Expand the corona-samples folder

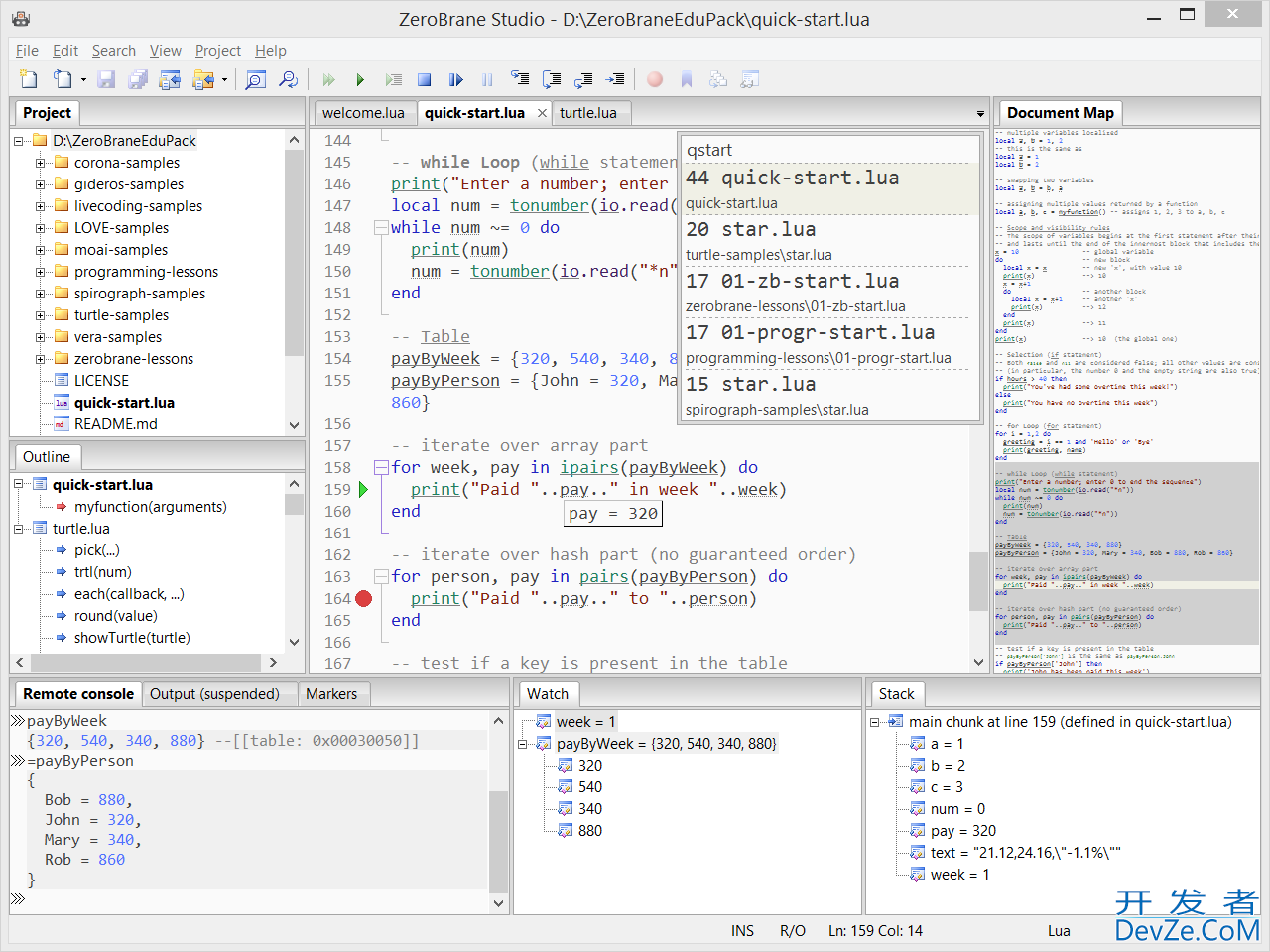point(41,163)
